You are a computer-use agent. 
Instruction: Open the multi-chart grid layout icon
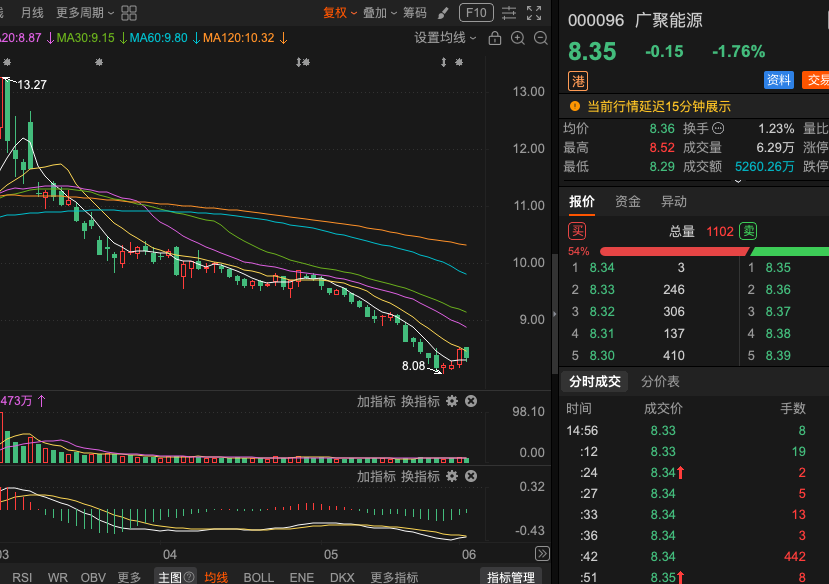(x=129, y=13)
